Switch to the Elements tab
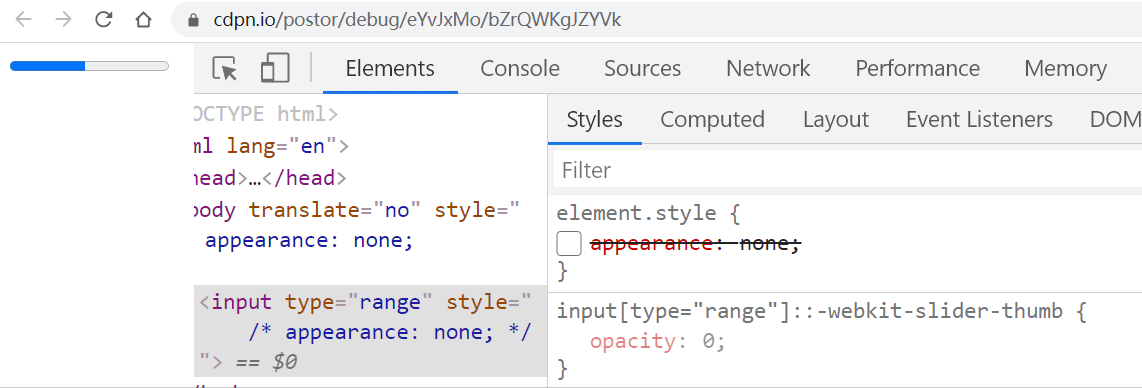This screenshot has width=1142, height=388. click(x=390, y=68)
